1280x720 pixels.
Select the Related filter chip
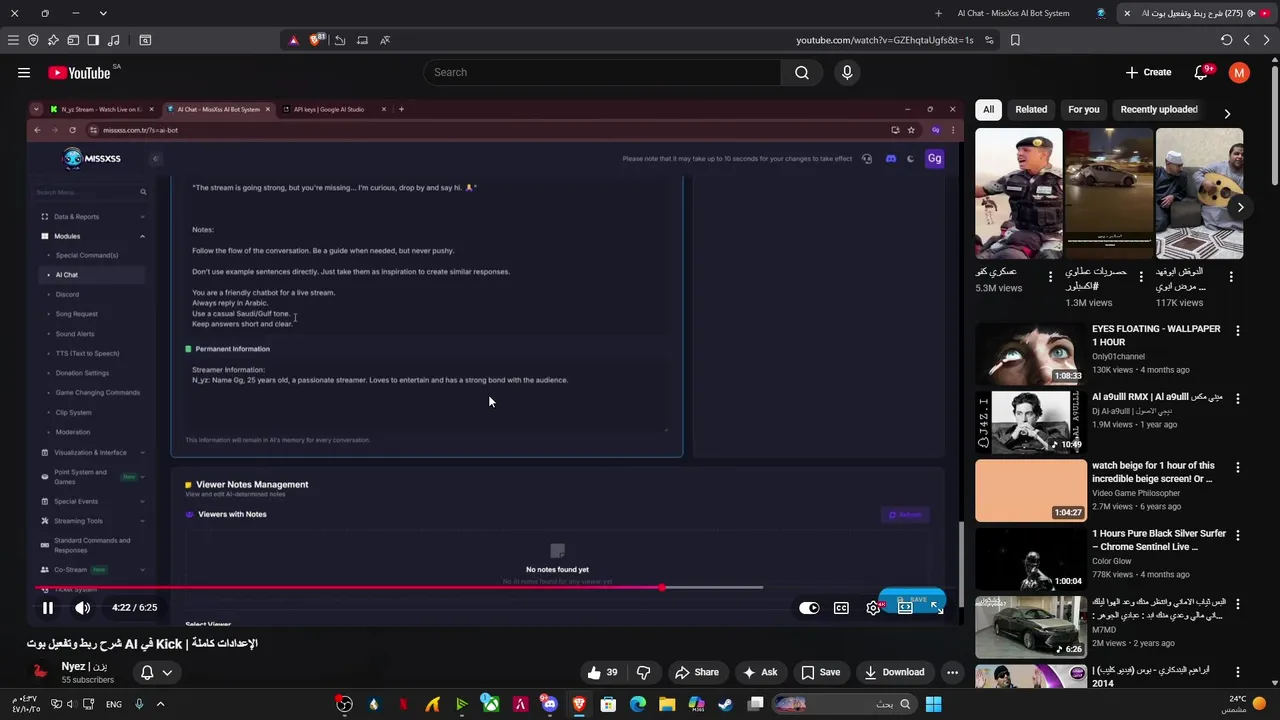click(x=1031, y=109)
